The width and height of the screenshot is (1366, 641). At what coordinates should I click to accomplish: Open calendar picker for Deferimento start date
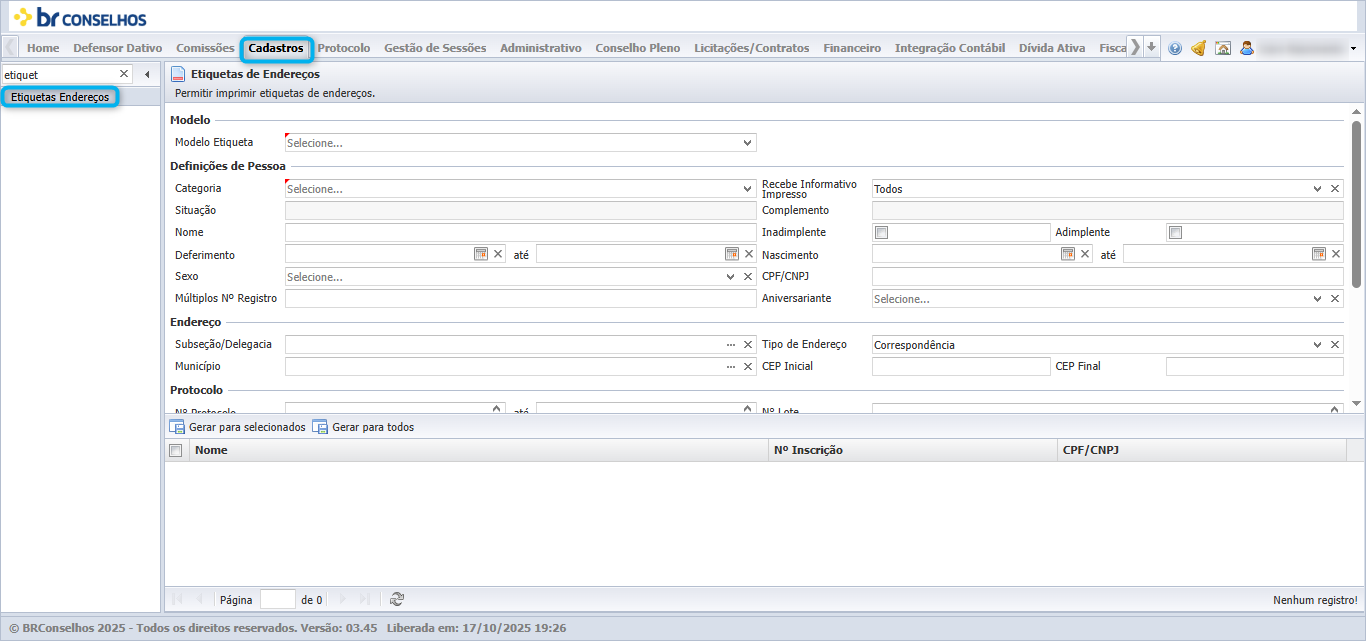480,254
